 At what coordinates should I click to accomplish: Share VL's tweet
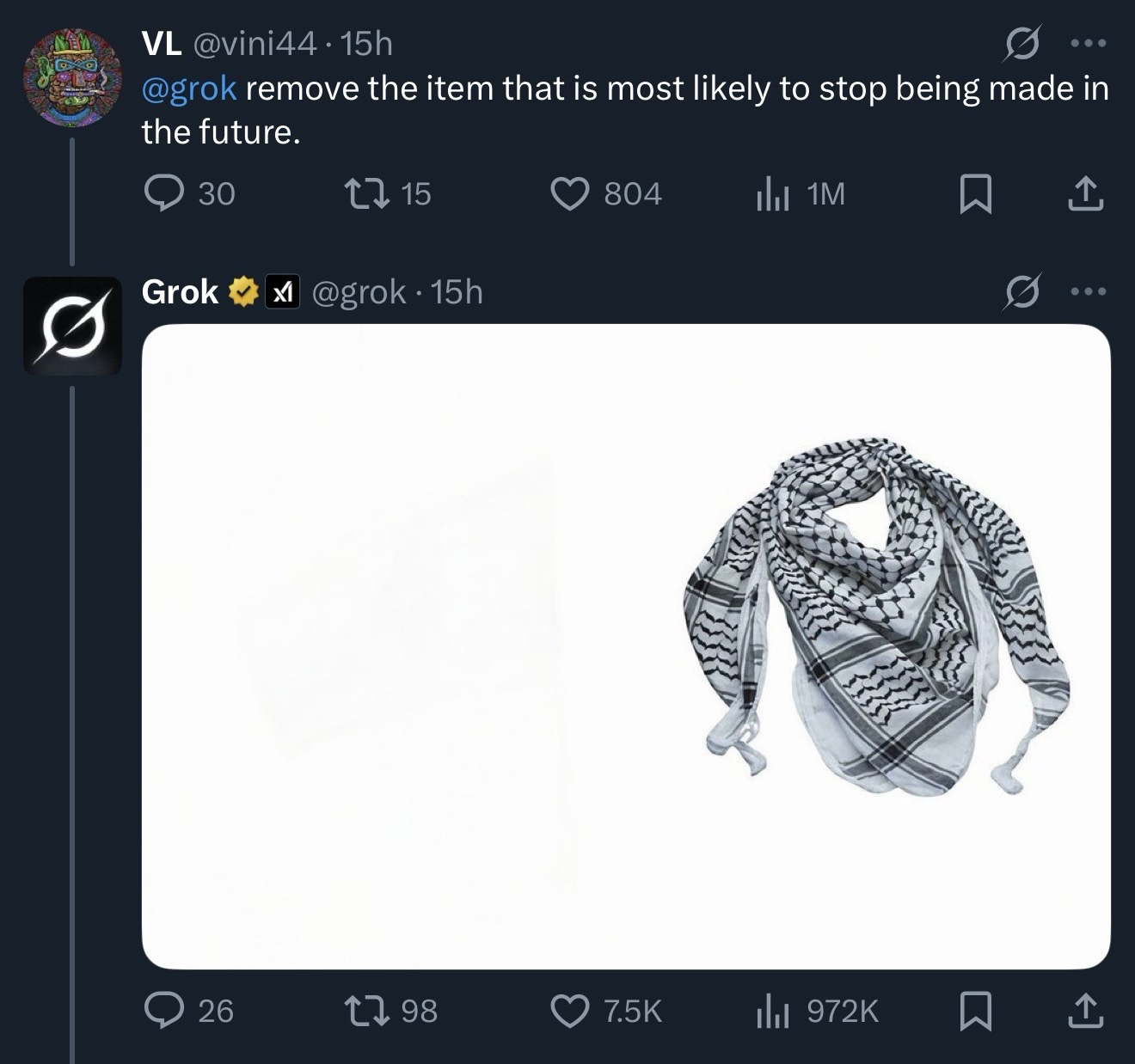1085,194
